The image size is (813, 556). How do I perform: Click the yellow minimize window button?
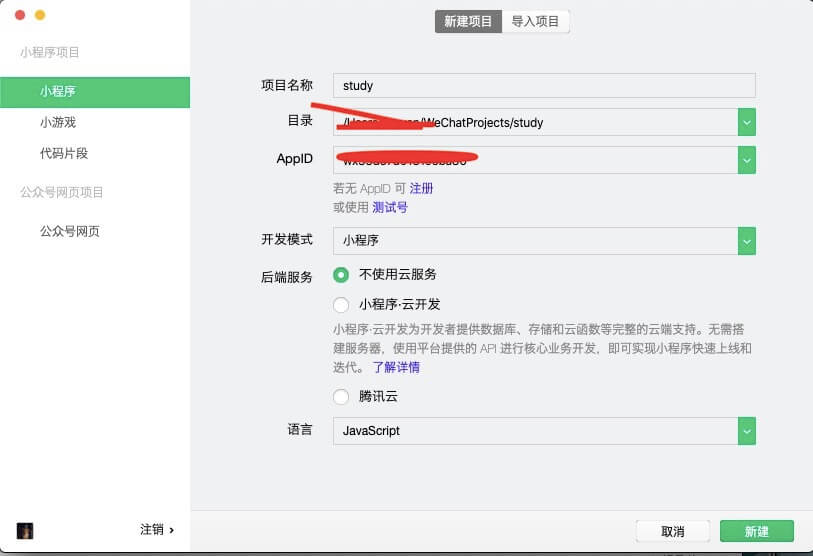pyautogui.click(x=40, y=15)
